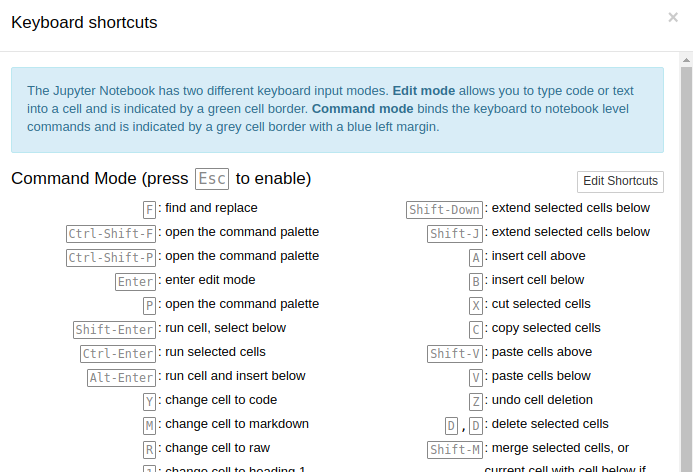This screenshot has width=693, height=472.
Task: Click bold 'Command mode' in info box
Action: [363, 109]
